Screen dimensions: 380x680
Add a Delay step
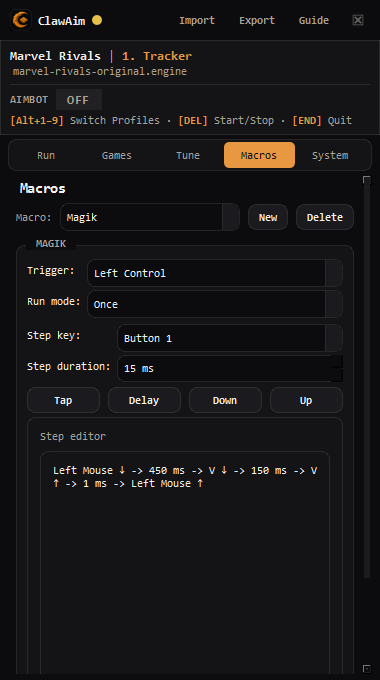tap(144, 400)
